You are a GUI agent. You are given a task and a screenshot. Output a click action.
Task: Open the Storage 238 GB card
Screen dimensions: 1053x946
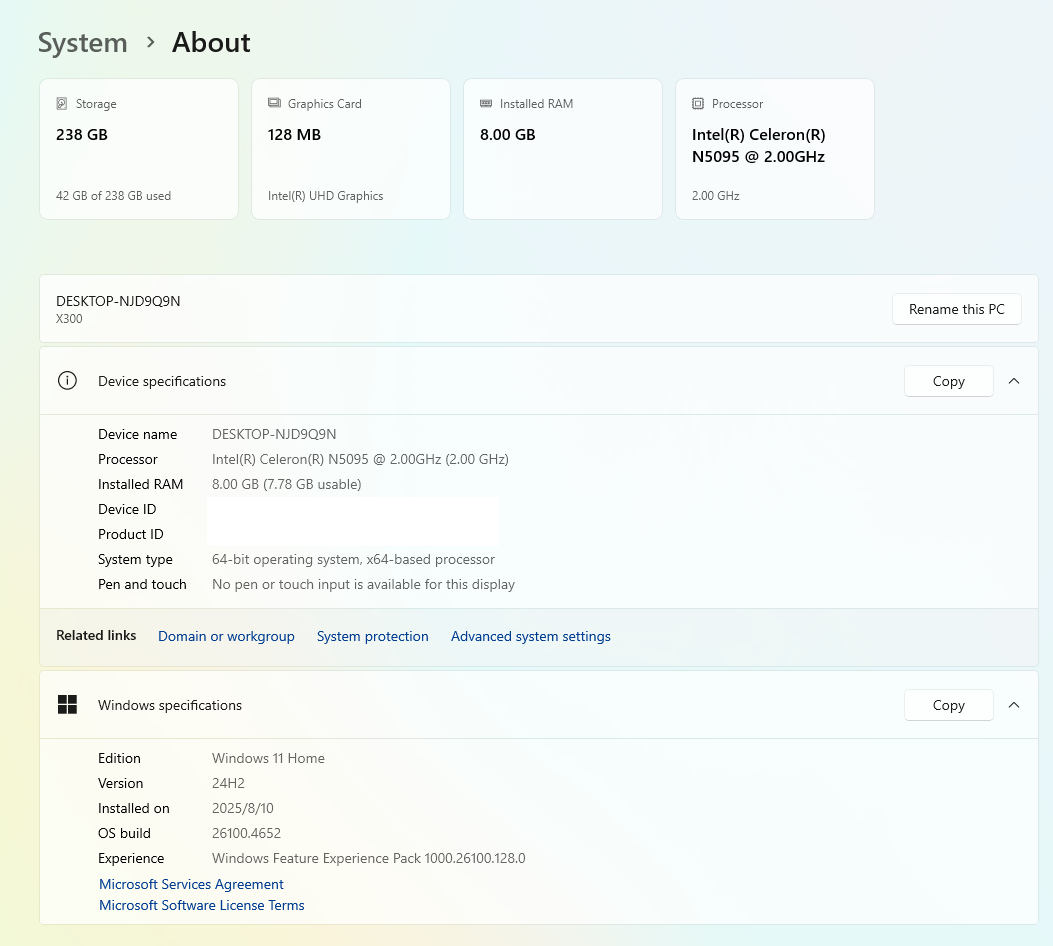point(139,150)
